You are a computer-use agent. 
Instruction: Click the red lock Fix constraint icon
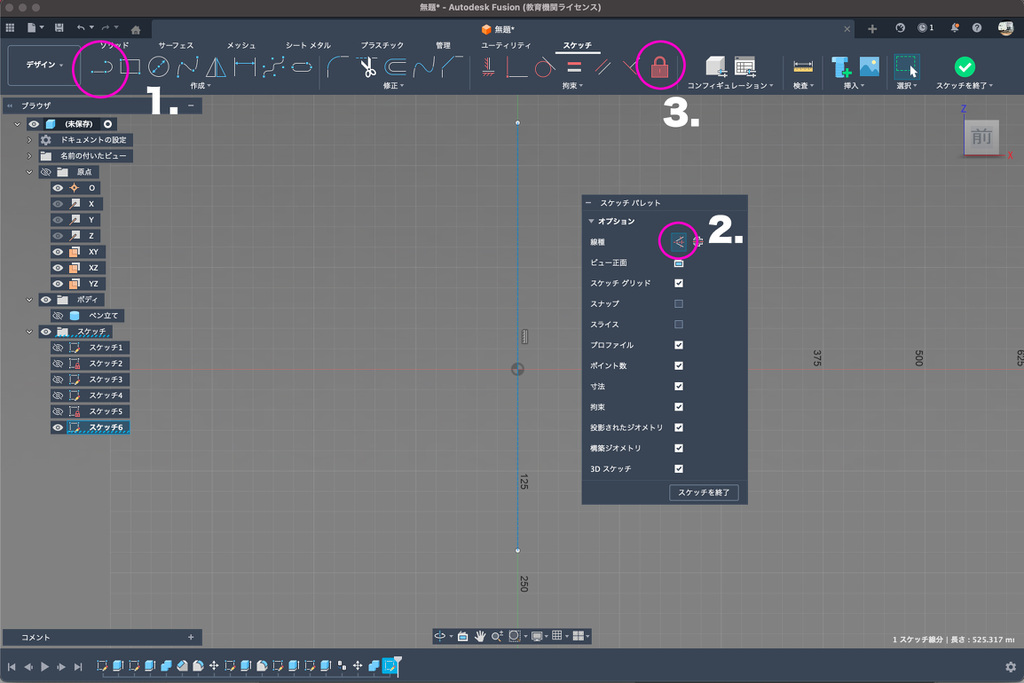click(659, 68)
